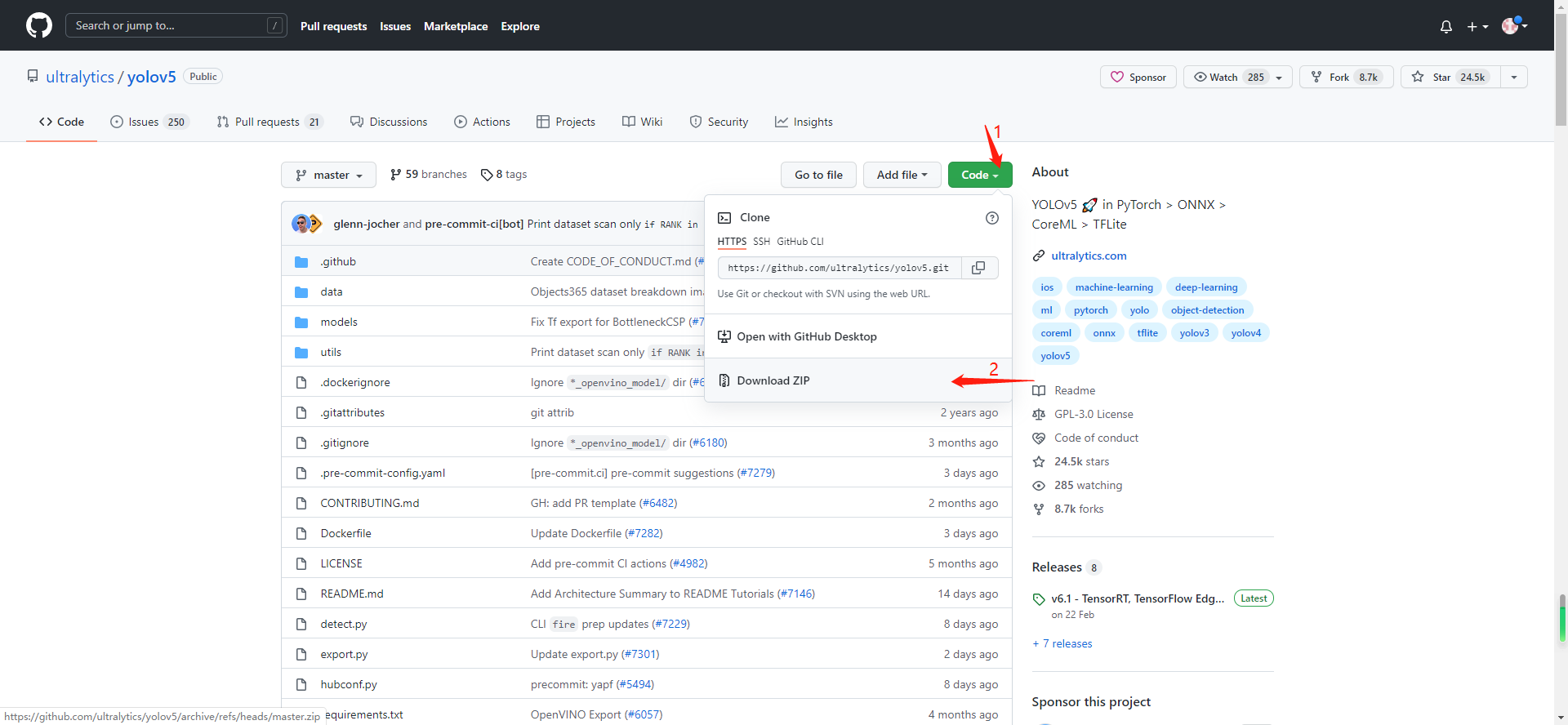Click the file icon of Dockerfile

pos(301,534)
